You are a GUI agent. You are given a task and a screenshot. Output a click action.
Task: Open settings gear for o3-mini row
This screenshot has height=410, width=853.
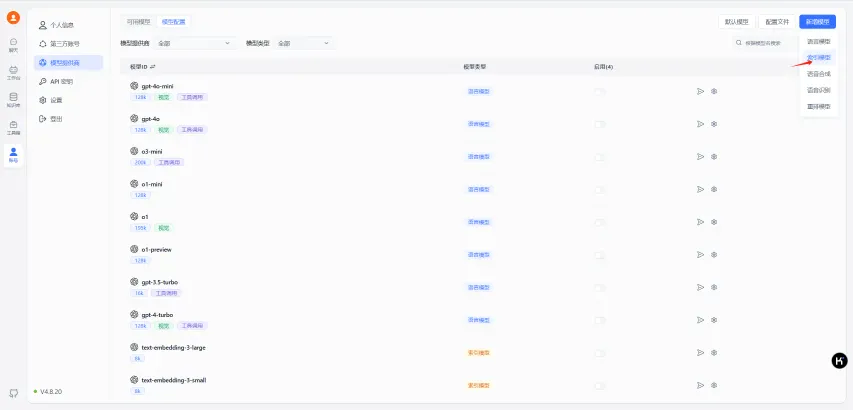714,157
